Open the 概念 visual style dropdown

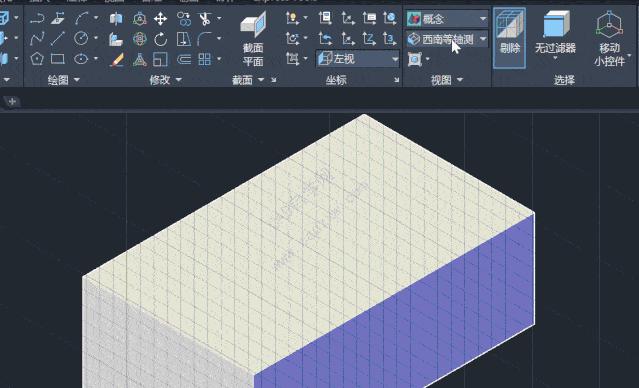(447, 19)
